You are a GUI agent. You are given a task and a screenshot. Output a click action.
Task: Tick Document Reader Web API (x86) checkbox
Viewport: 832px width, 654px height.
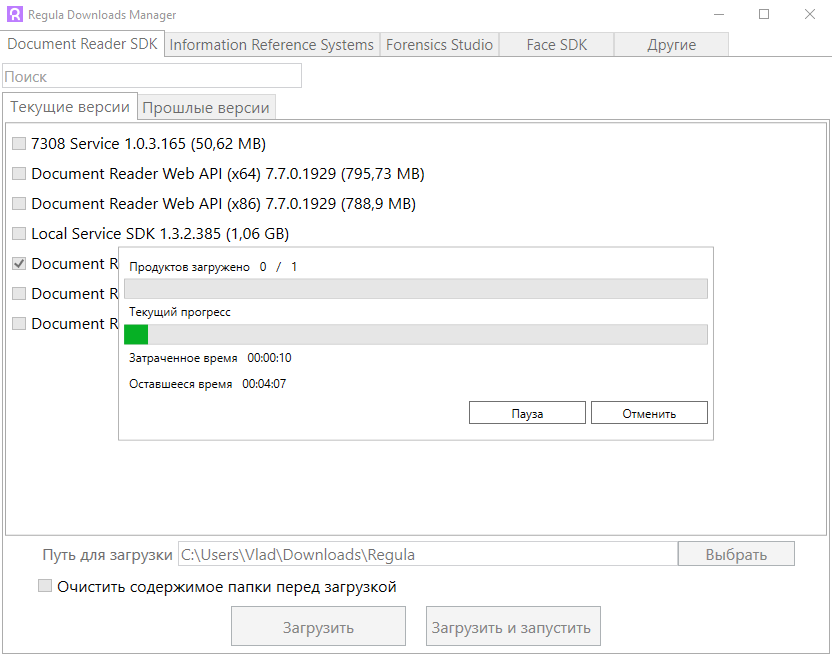click(x=19, y=204)
